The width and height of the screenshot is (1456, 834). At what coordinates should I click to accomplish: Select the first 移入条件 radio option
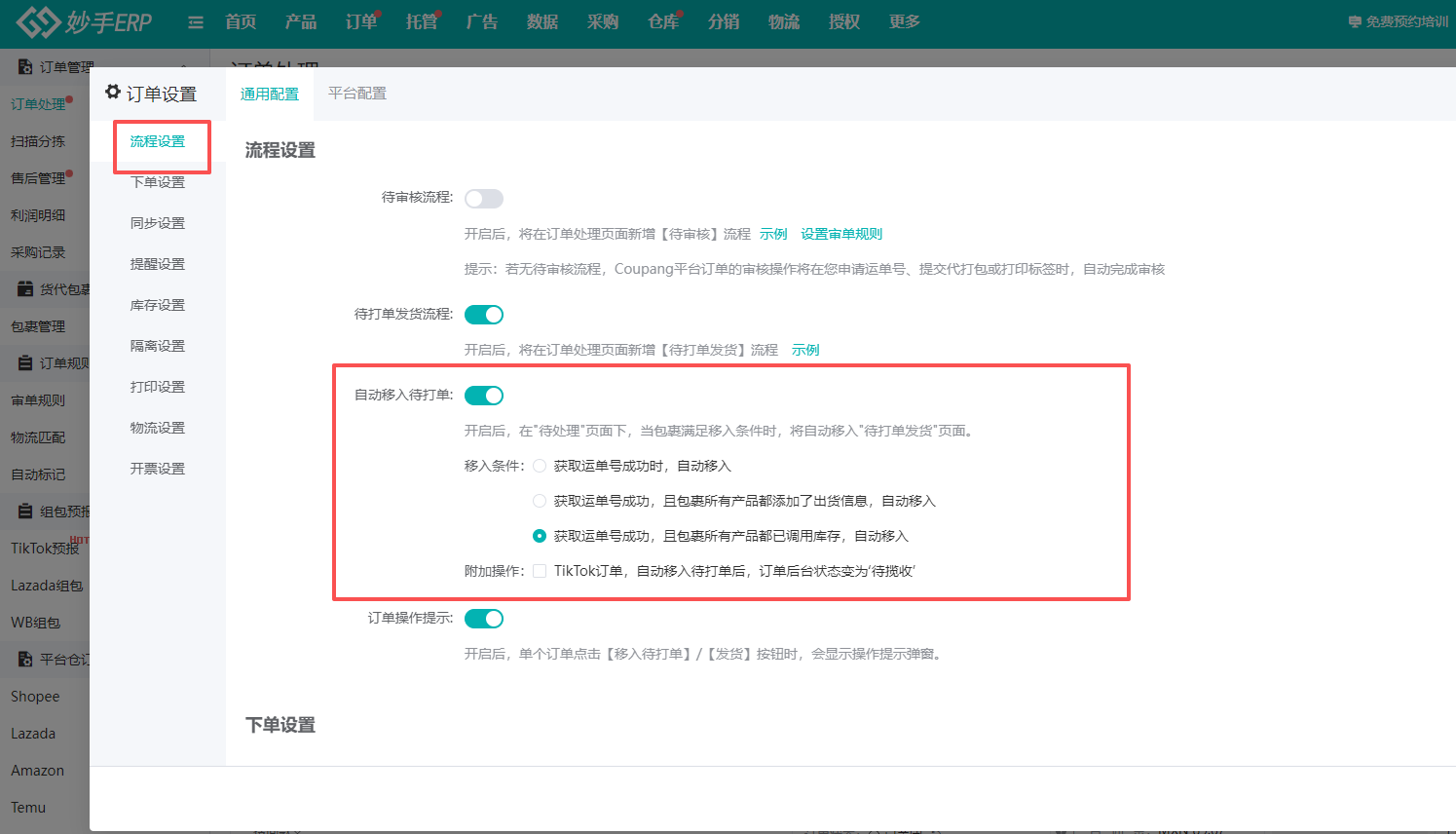(x=539, y=465)
